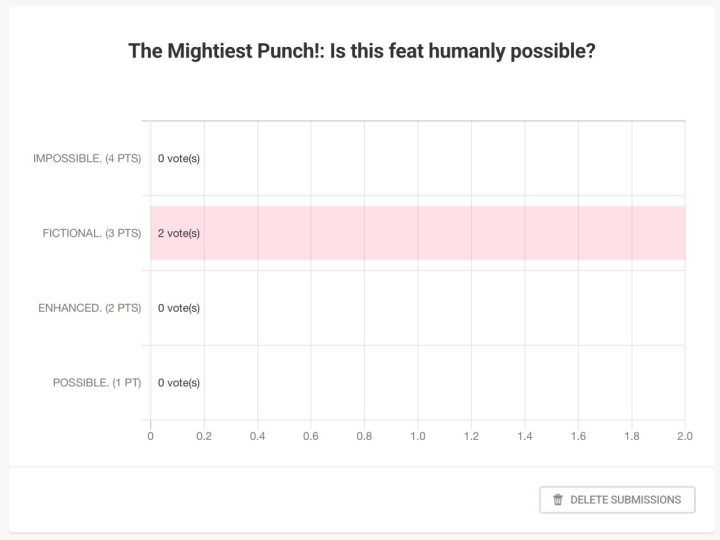Click the 0.2 axis tick label
Screen dimensions: 720x540
click(204, 436)
